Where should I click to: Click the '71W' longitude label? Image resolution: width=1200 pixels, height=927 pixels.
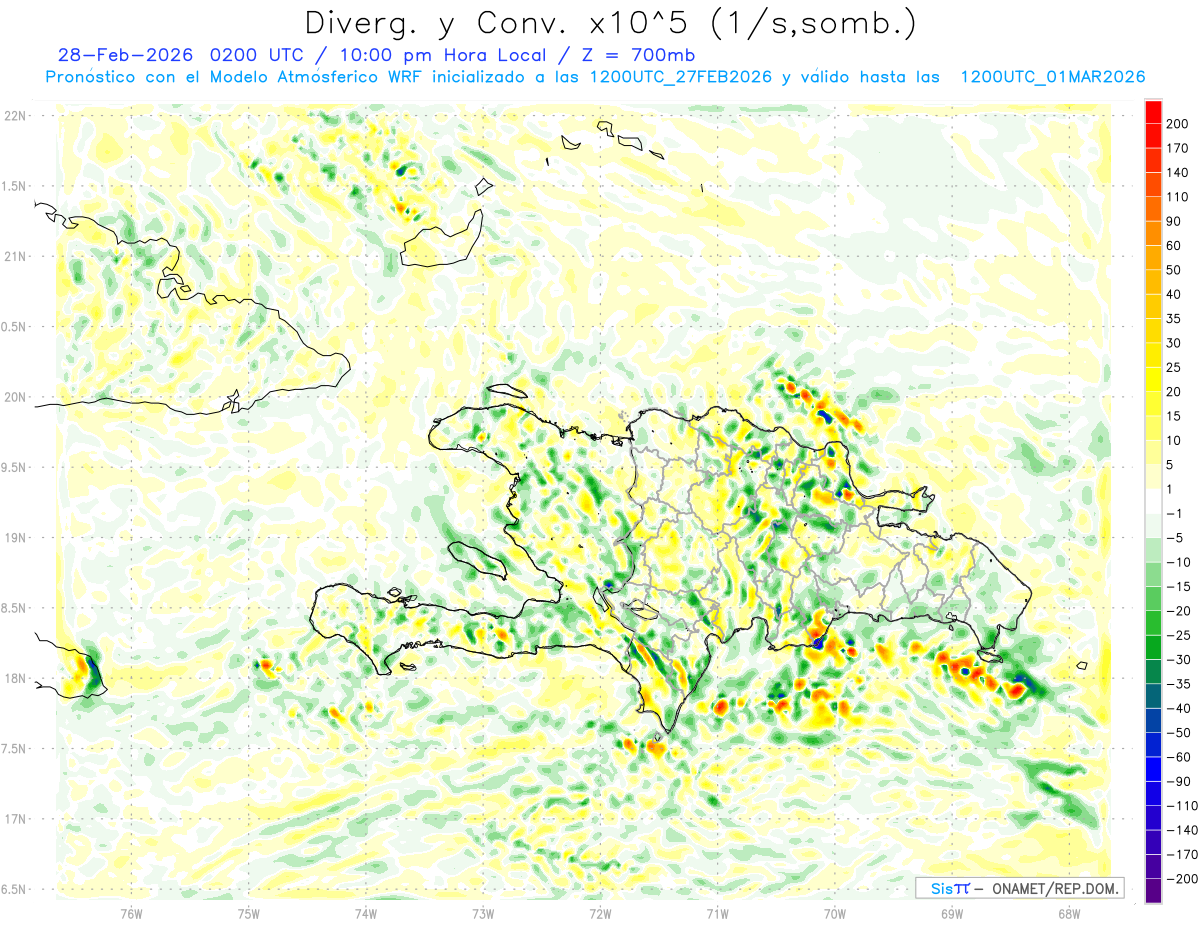click(717, 913)
